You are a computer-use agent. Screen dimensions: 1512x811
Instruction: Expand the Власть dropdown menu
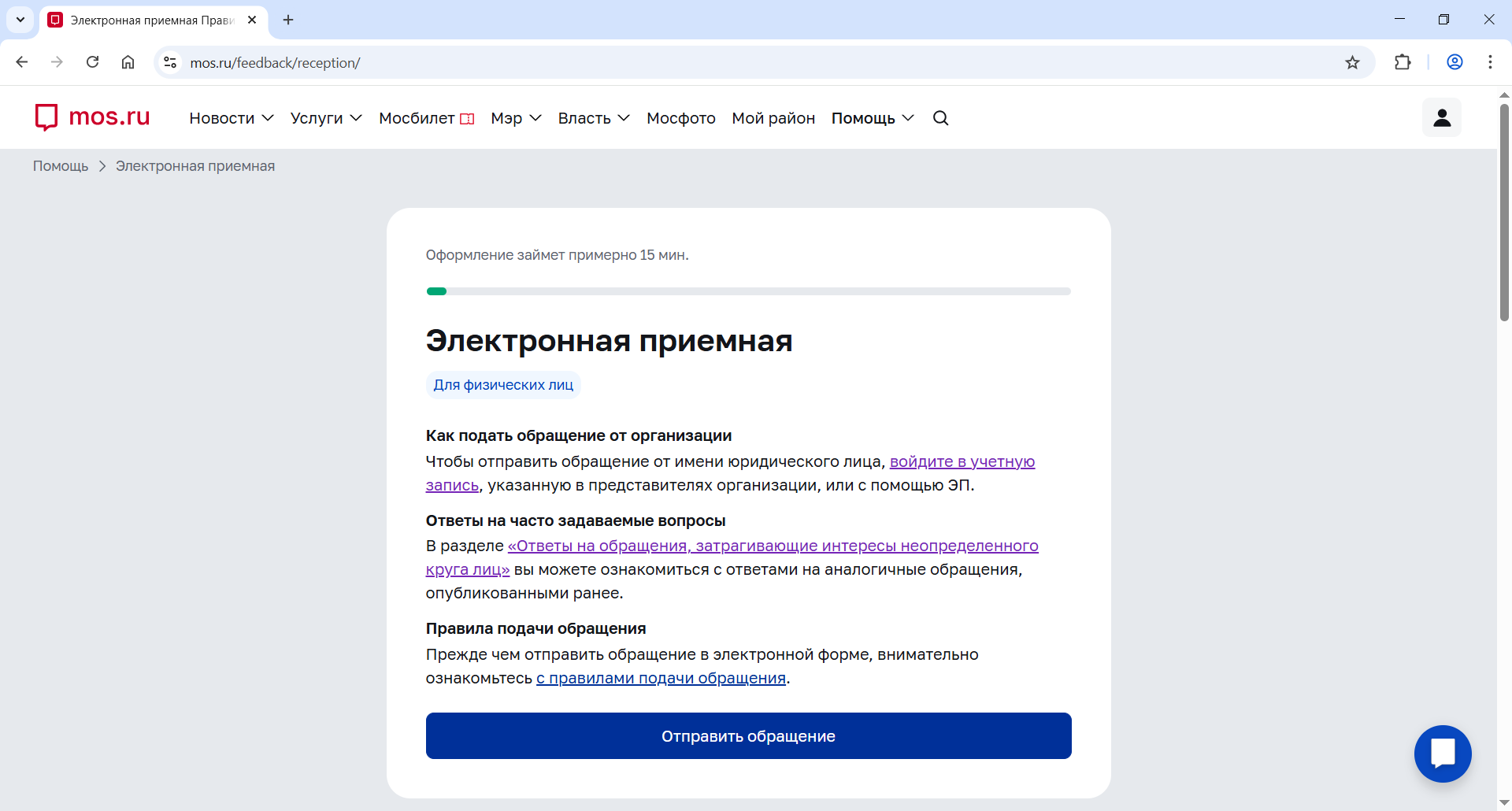click(593, 118)
